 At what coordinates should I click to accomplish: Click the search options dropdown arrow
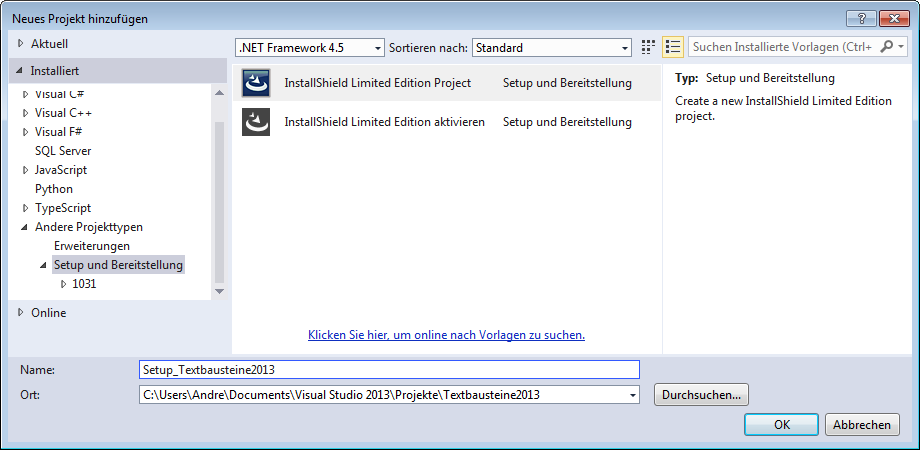point(901,47)
